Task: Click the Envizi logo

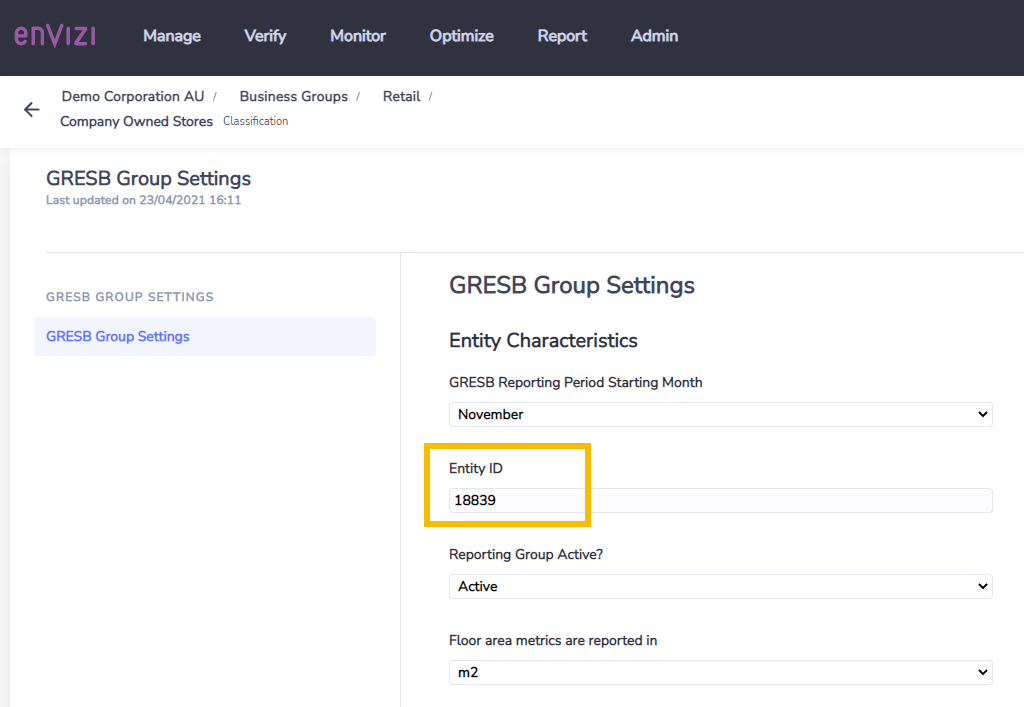Action: coord(56,36)
